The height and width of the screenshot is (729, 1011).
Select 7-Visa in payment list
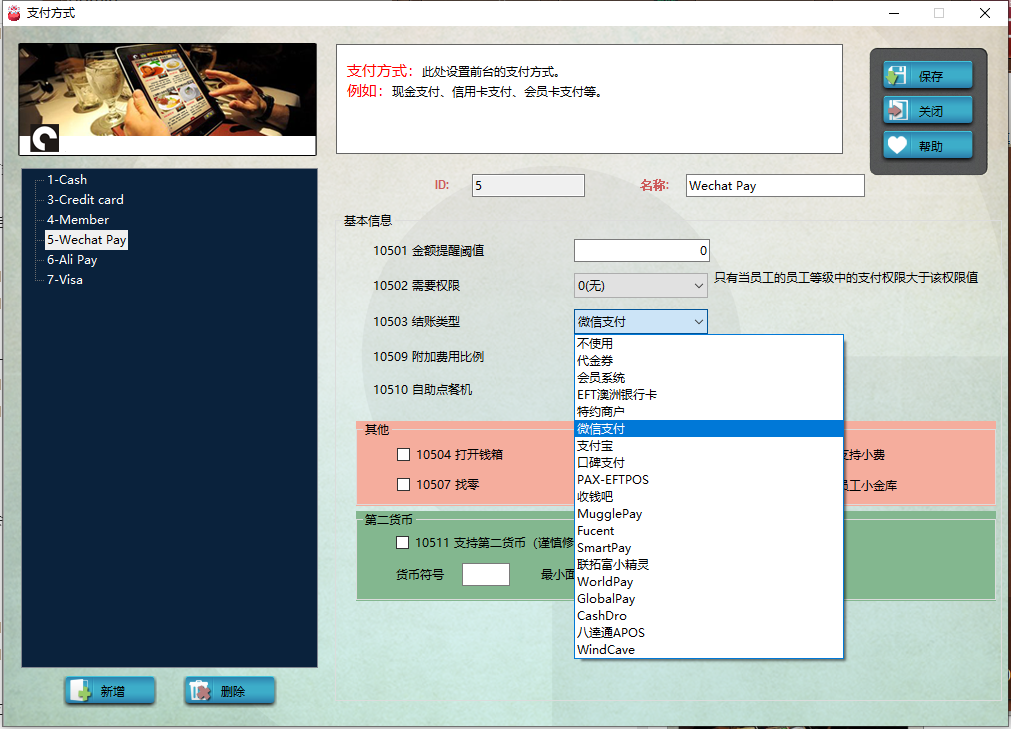(64, 280)
